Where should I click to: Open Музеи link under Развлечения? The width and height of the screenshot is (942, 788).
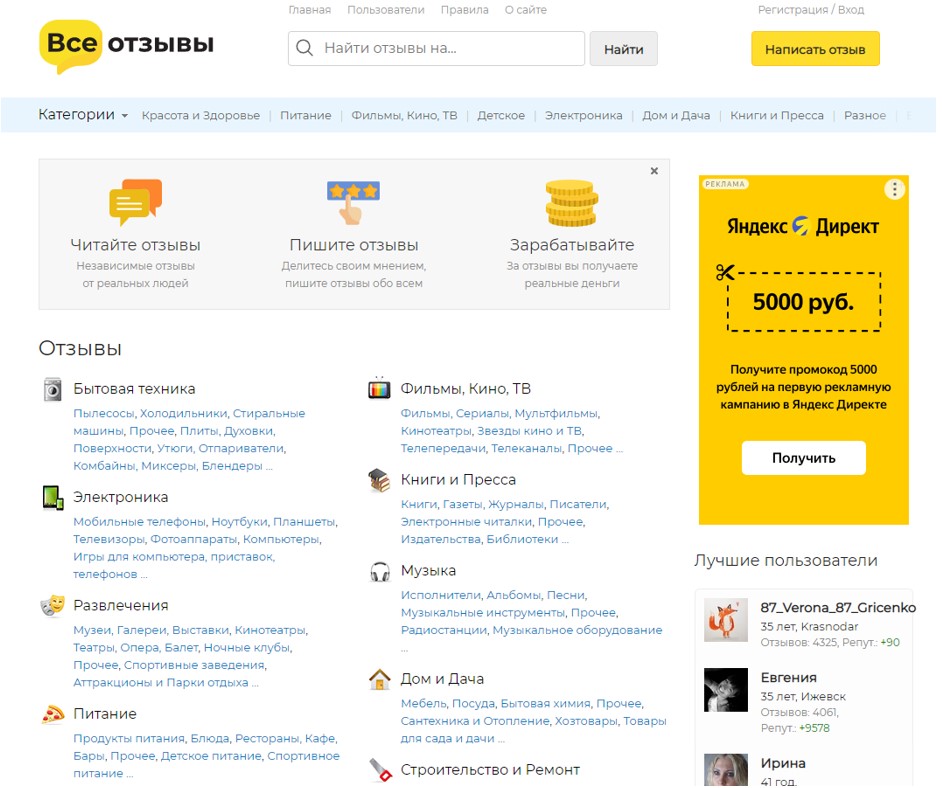point(92,629)
